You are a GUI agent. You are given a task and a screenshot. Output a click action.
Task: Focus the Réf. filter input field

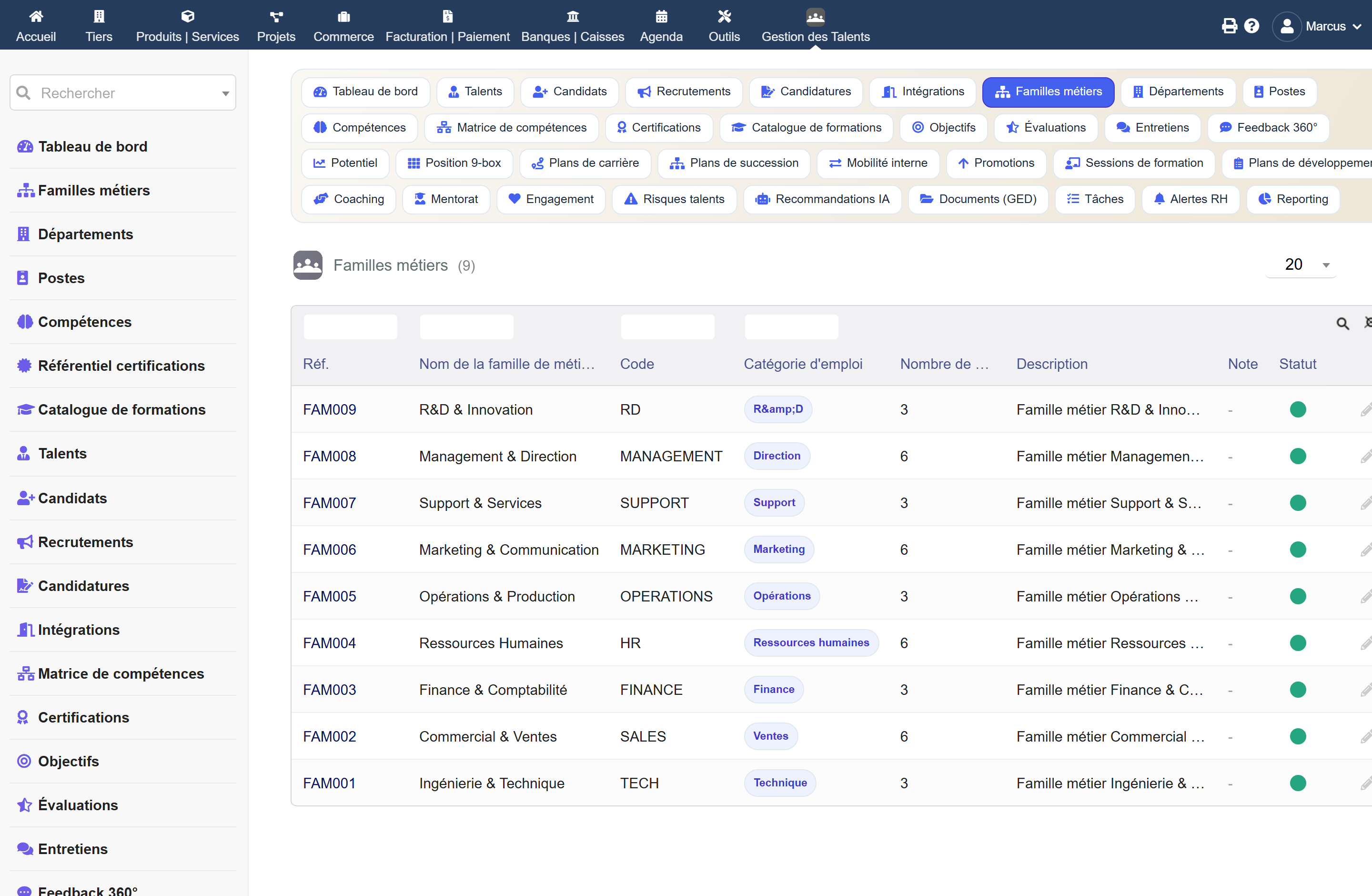(351, 327)
